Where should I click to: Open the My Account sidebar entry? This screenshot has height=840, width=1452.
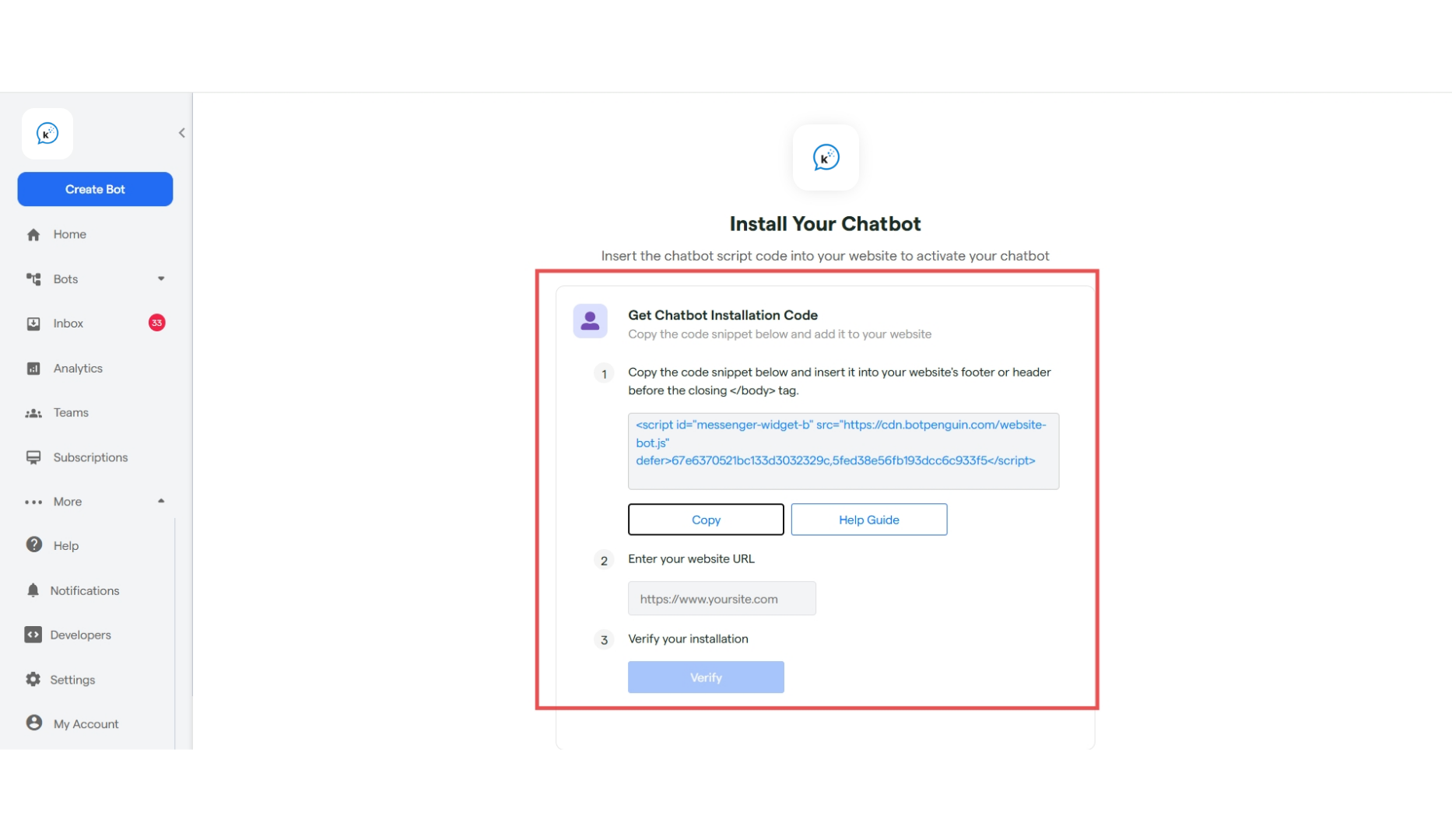(x=86, y=724)
